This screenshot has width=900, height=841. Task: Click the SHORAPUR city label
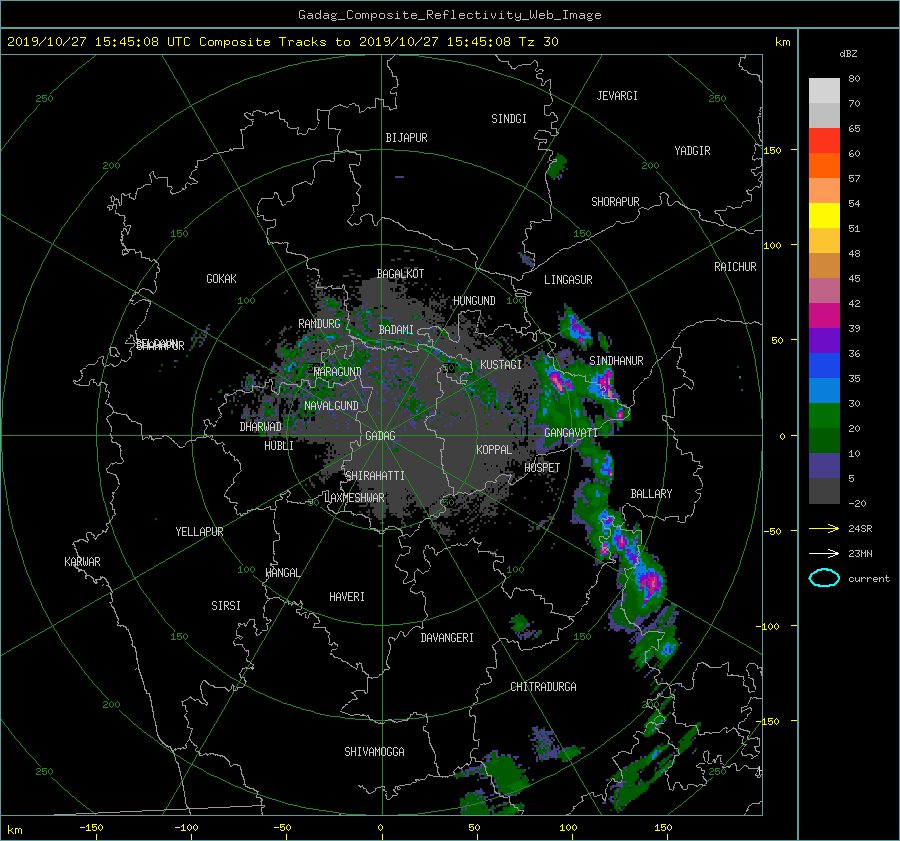tap(615, 202)
